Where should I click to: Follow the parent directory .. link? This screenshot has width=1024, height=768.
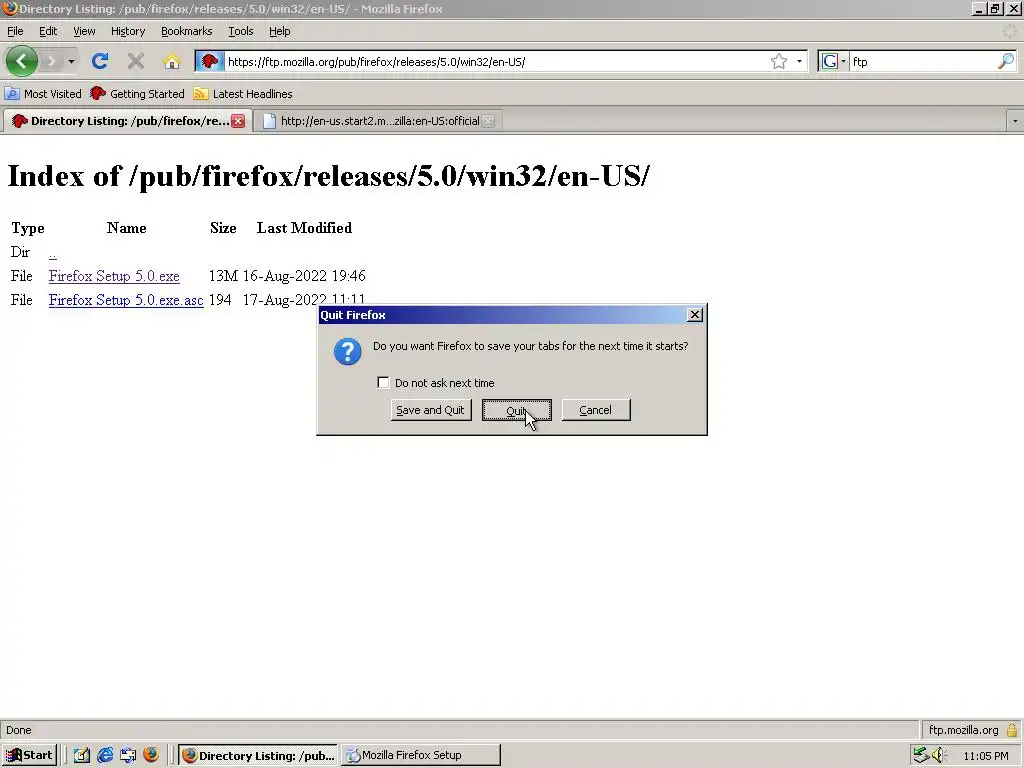coord(52,253)
